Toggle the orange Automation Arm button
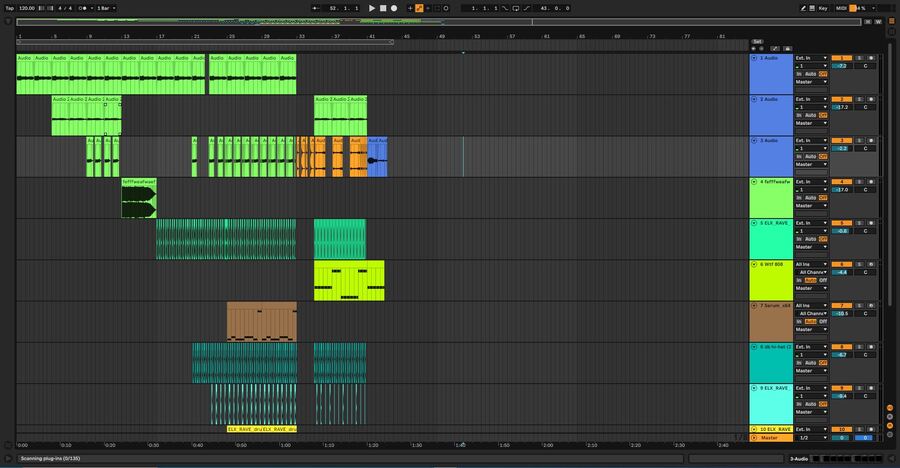 pos(419,8)
